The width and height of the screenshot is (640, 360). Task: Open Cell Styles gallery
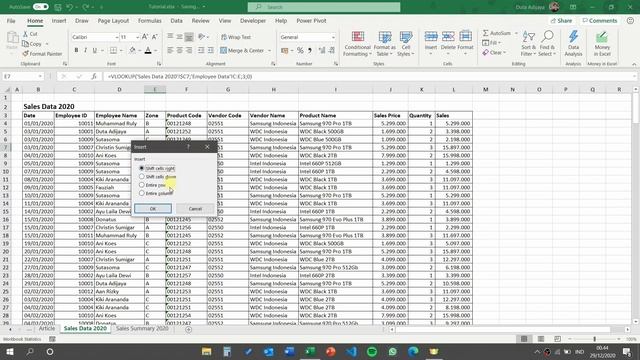point(406,44)
